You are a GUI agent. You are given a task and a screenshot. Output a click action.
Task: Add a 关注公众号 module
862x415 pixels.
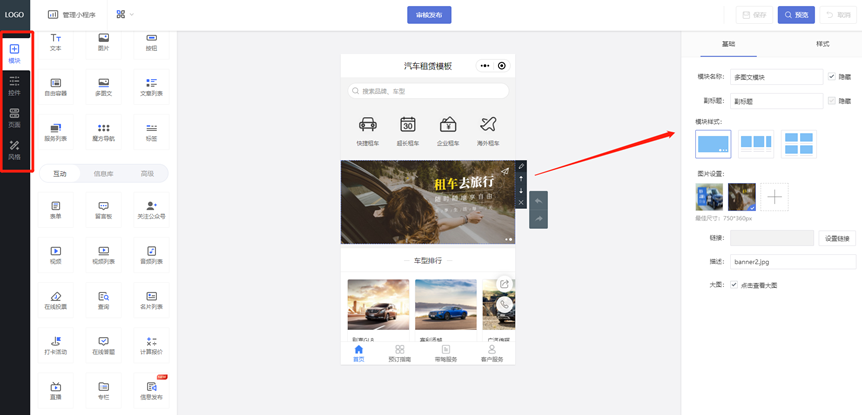151,210
